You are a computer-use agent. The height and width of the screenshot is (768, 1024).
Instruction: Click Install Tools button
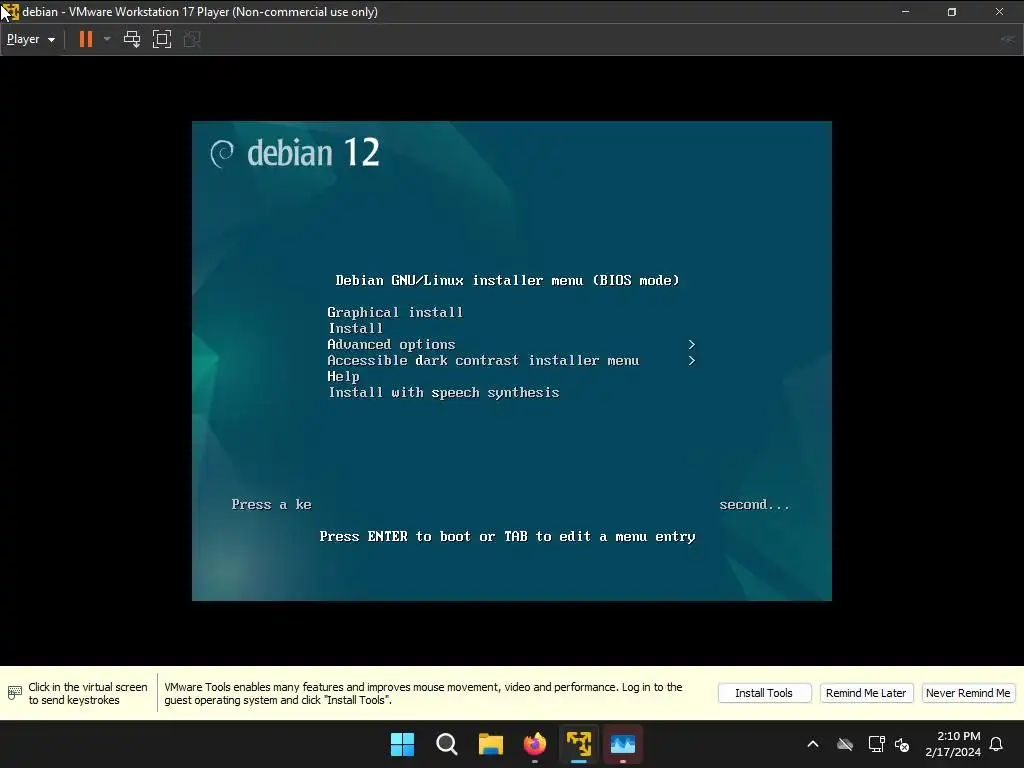(x=764, y=693)
